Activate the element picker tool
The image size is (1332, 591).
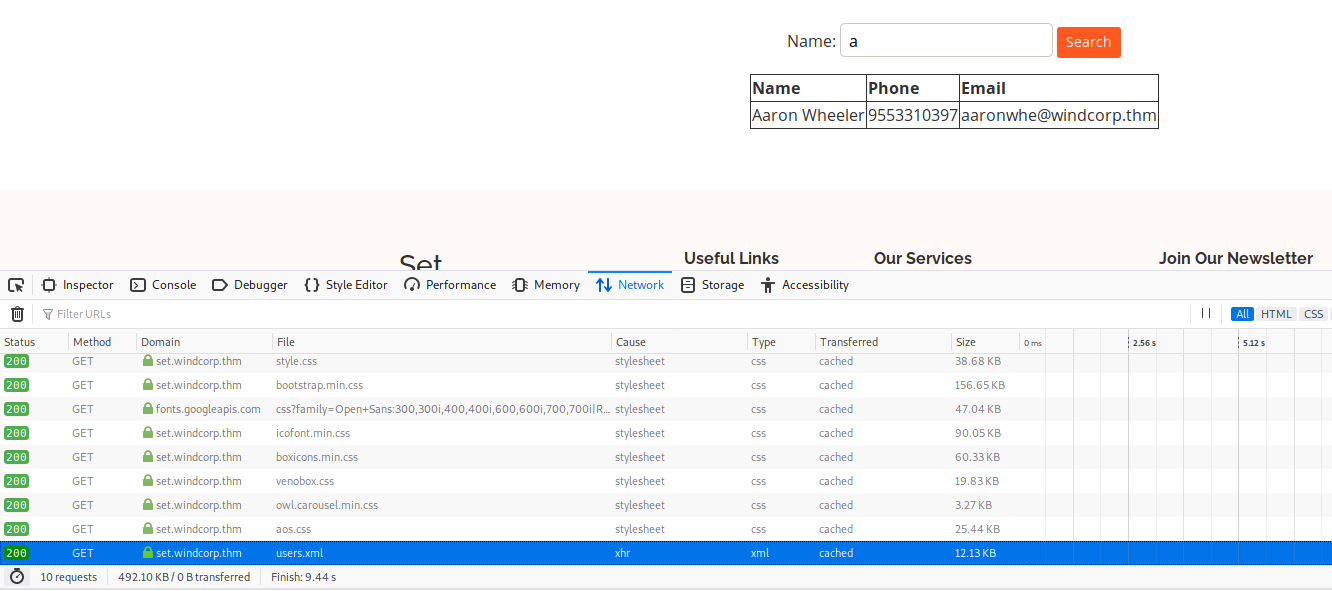pos(16,285)
